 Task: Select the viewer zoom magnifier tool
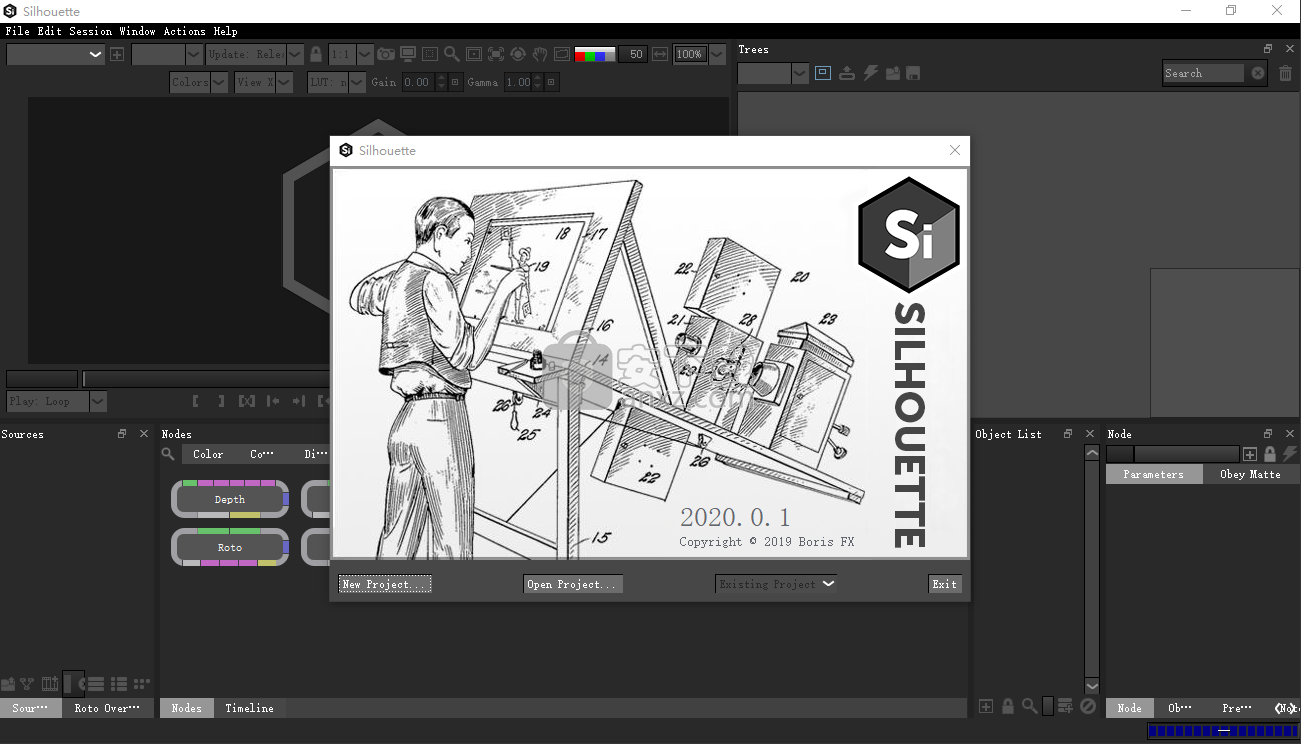pos(452,54)
